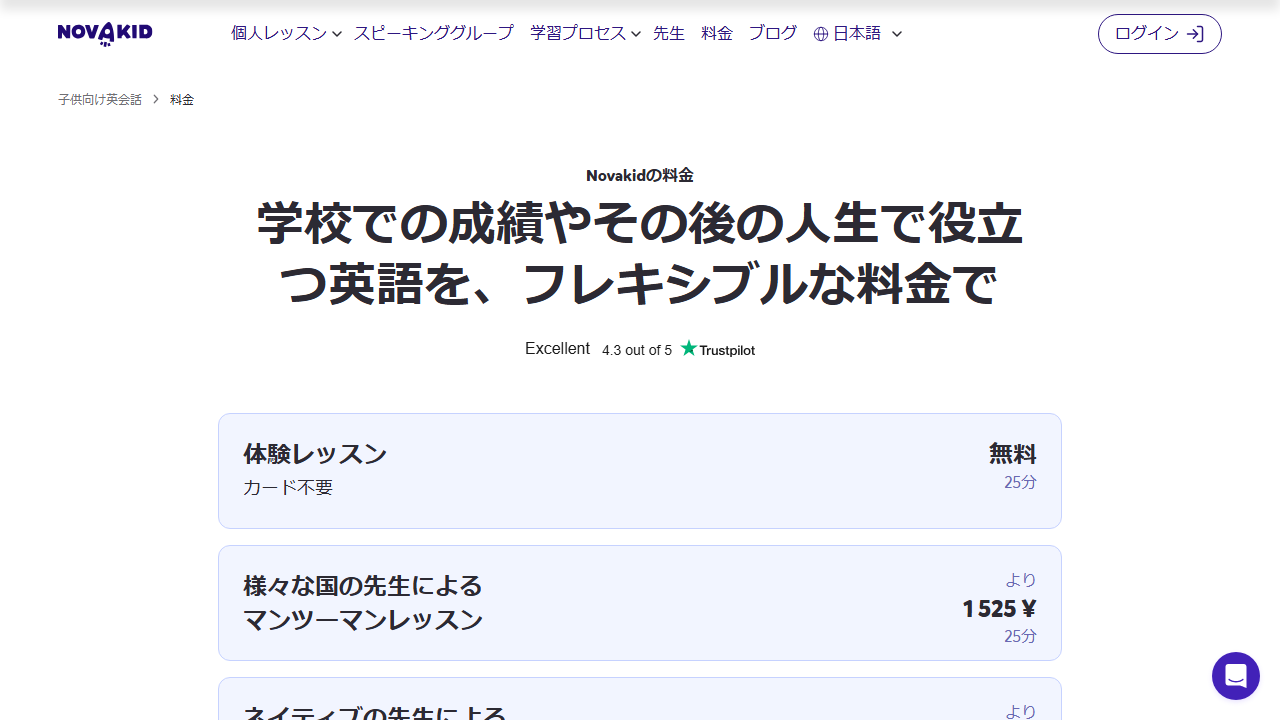This screenshot has width=1280, height=720.
Task: Click the globe language icon
Action: [821, 34]
